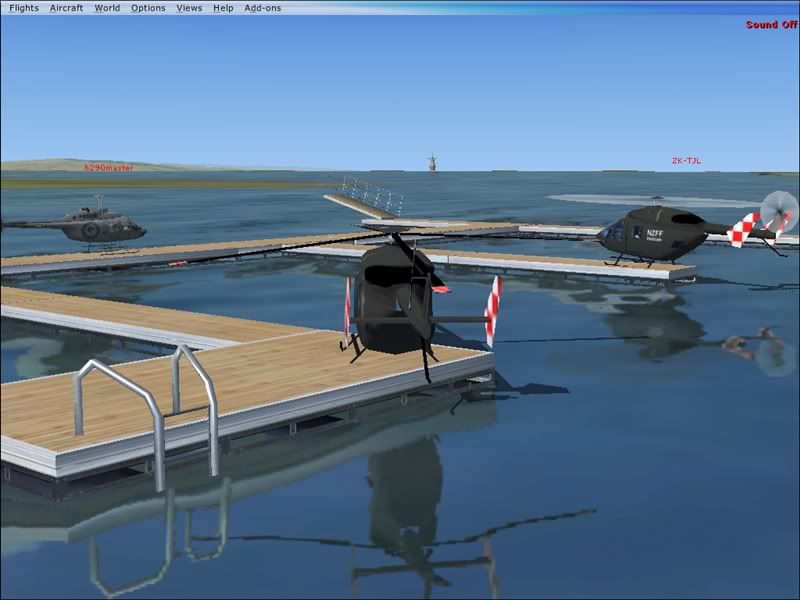This screenshot has height=600, width=800.
Task: Click the h290master player name label
Action: 108,168
